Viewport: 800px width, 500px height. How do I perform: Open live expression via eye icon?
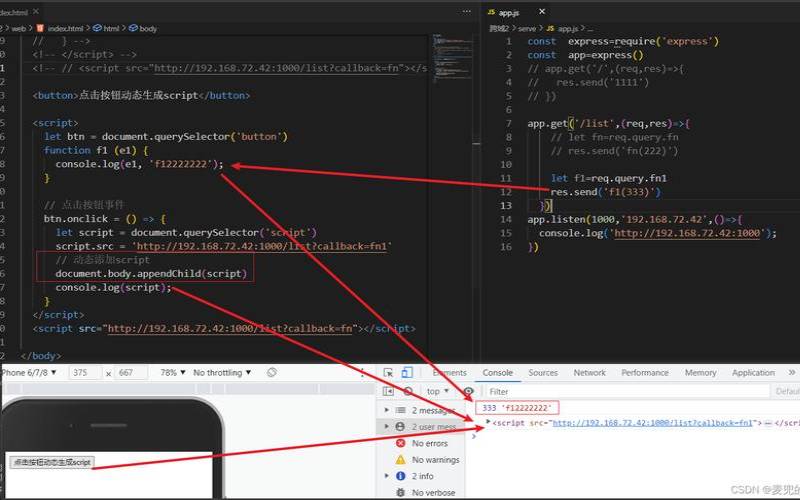coord(468,391)
